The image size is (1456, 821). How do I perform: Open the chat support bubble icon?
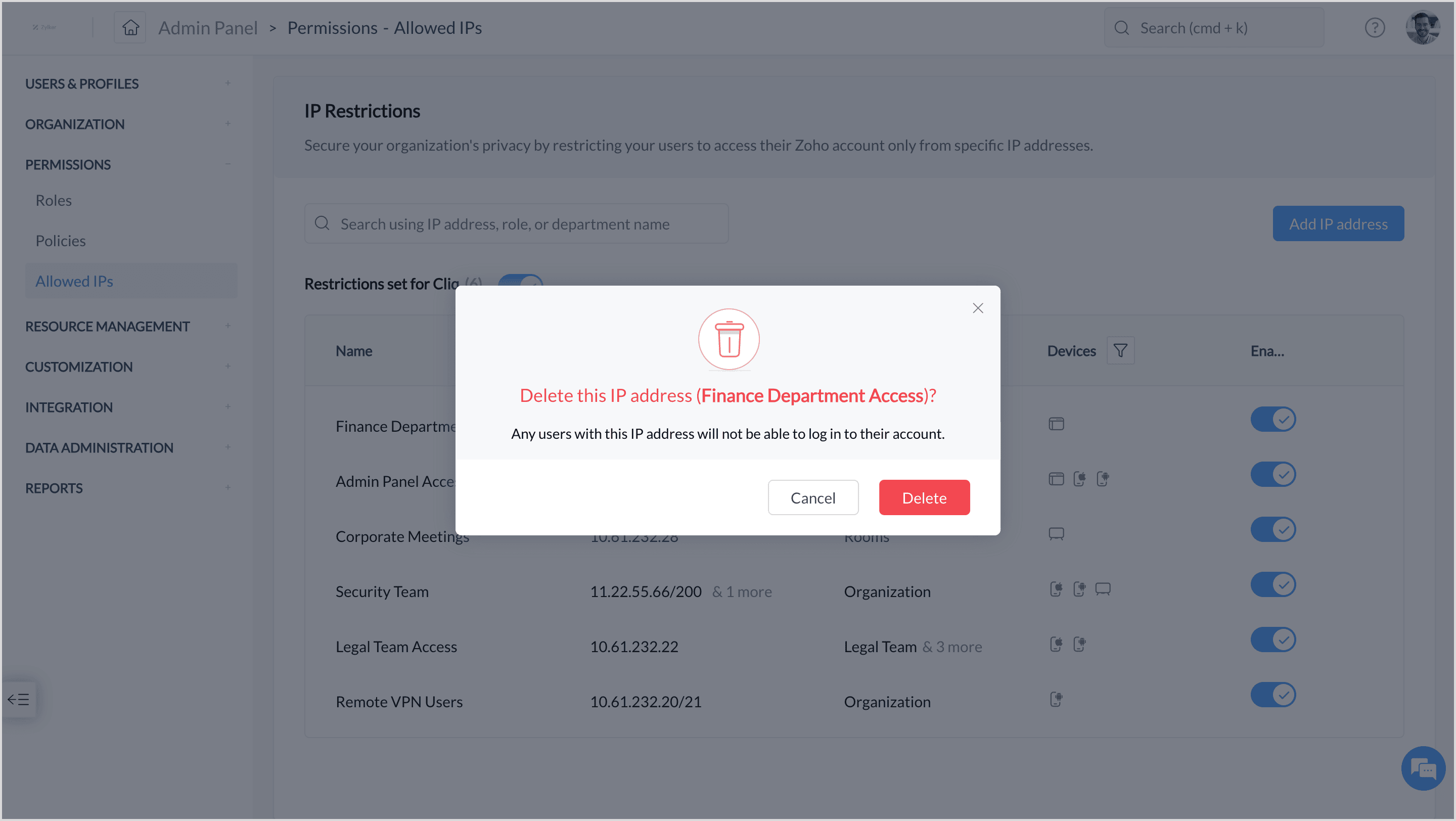click(x=1422, y=768)
